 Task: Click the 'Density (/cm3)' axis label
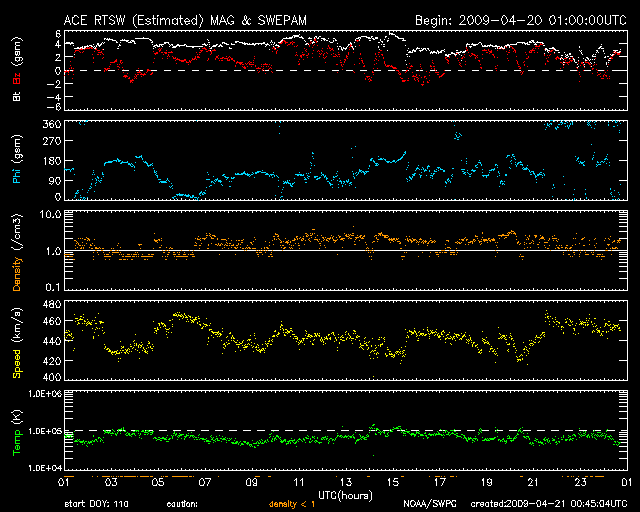[17, 252]
